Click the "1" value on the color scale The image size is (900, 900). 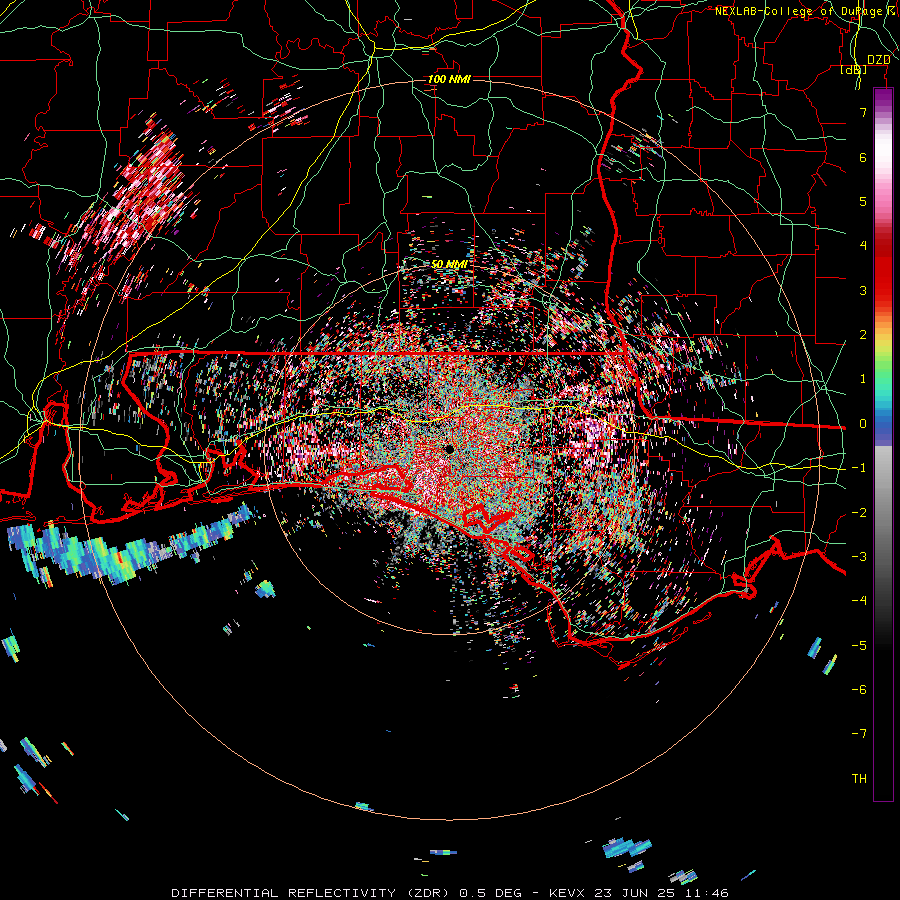[863, 379]
